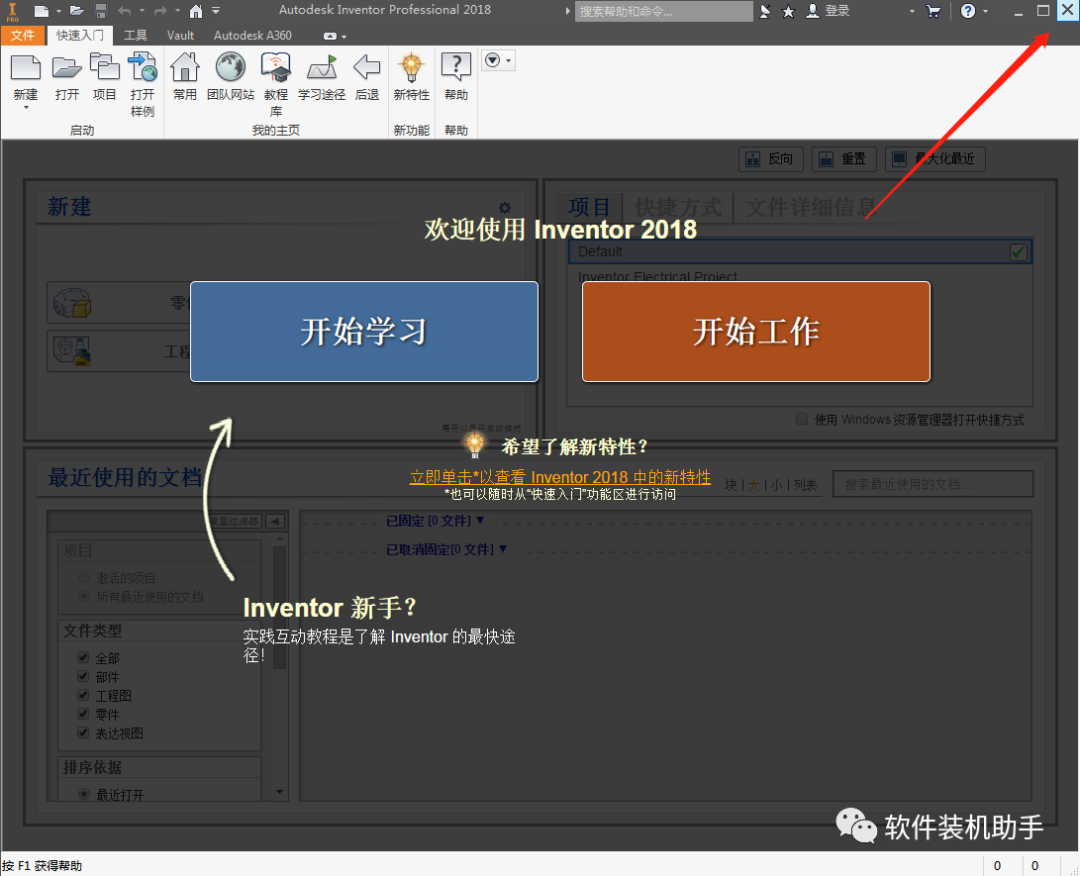Click the 打开样例 (Open Samples) icon
The width and height of the screenshot is (1080, 876).
click(x=143, y=67)
